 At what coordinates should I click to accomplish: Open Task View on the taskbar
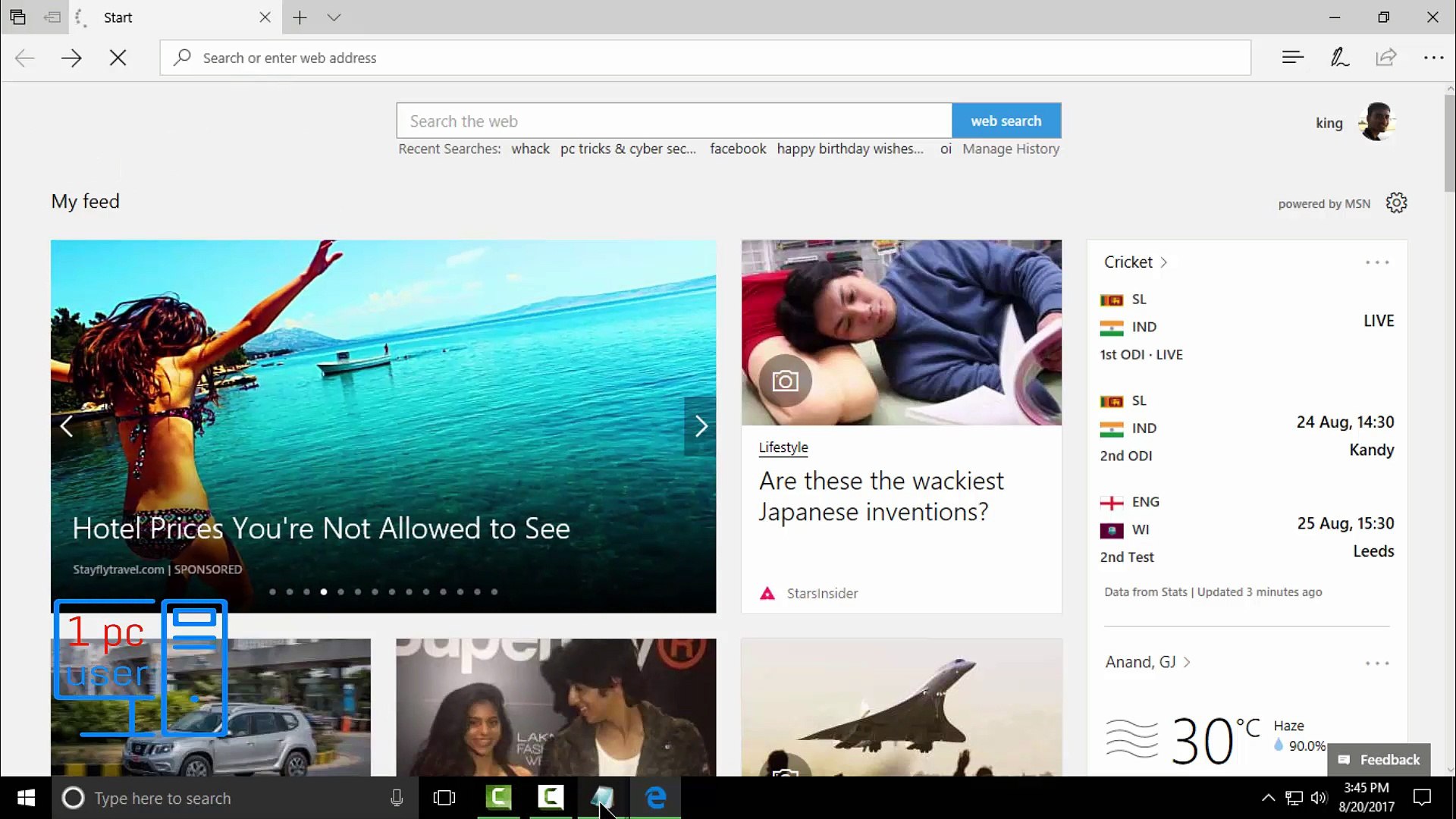444,798
